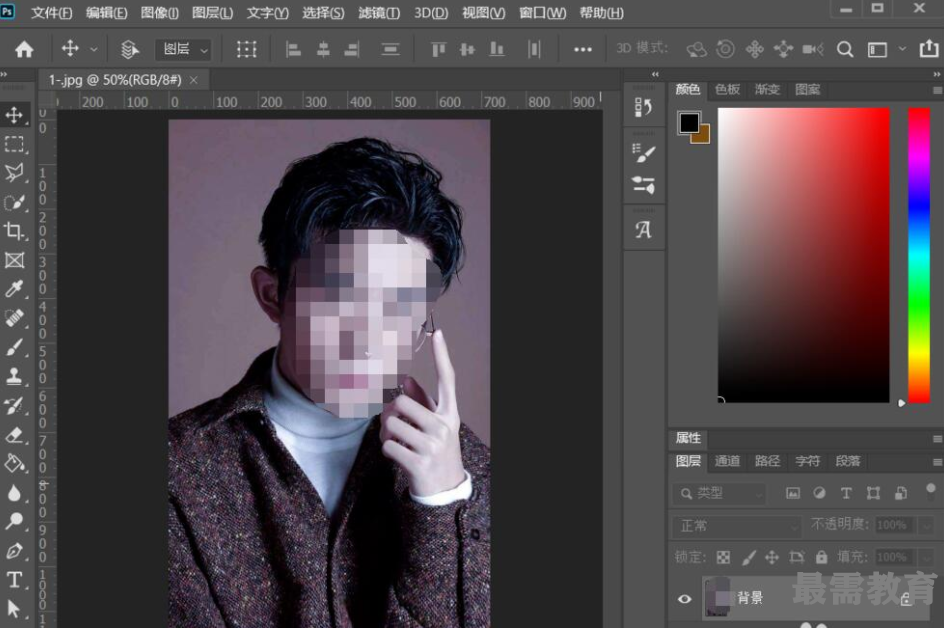Click the black foreground color swatch
Screen dimensions: 944x628
(x=689, y=122)
